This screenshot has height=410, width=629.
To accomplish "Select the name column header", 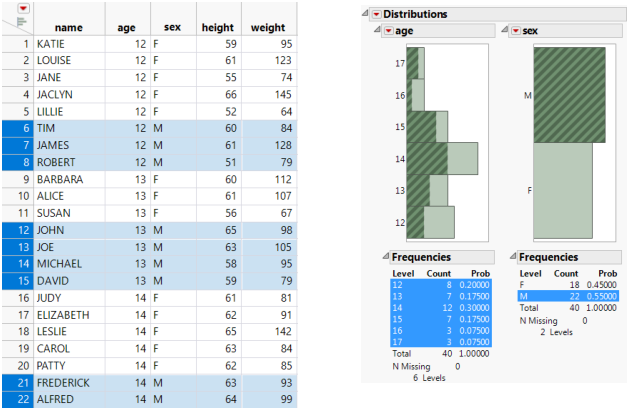I will coord(68,28).
